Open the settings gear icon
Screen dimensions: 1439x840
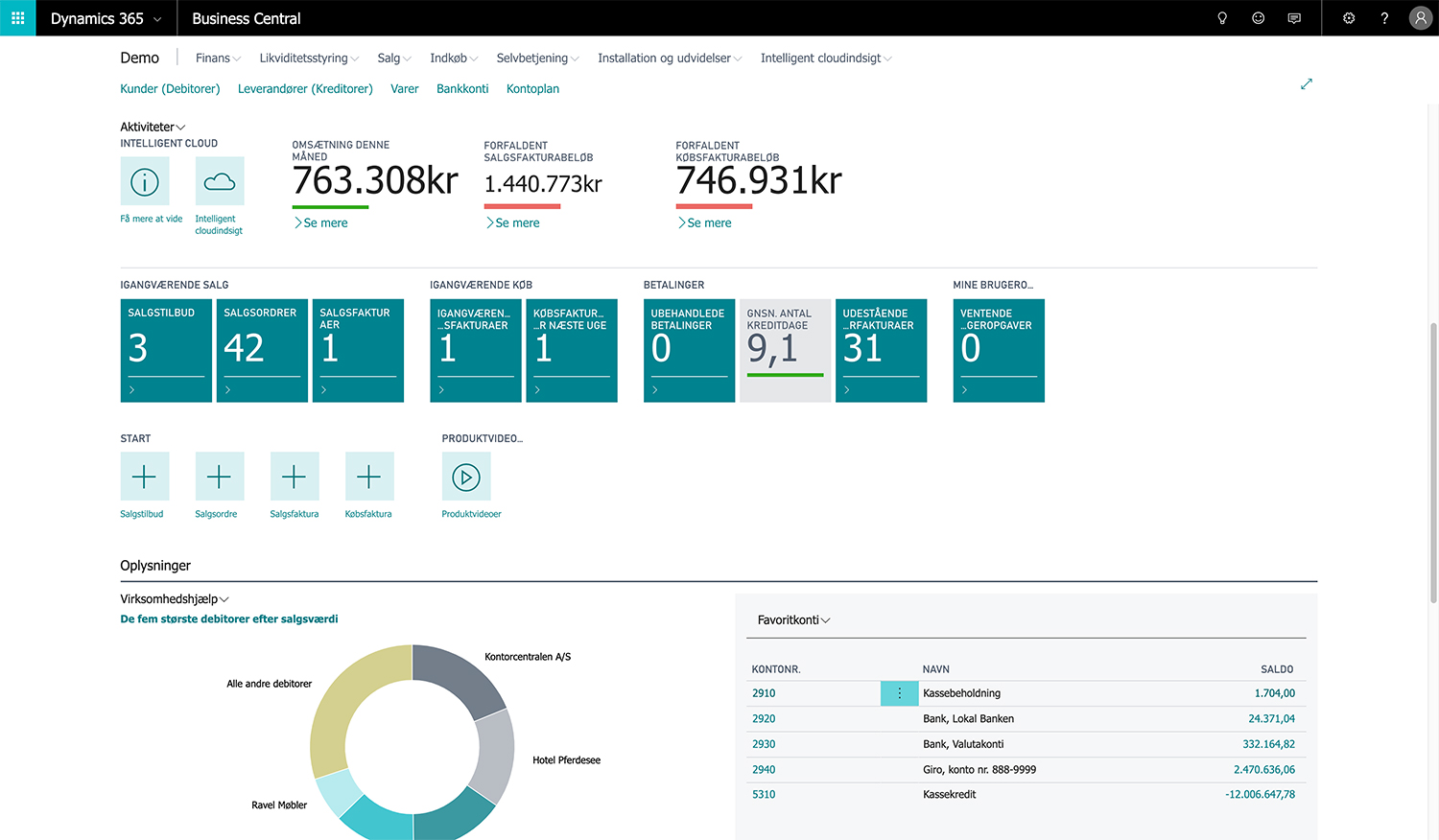coord(1349,18)
